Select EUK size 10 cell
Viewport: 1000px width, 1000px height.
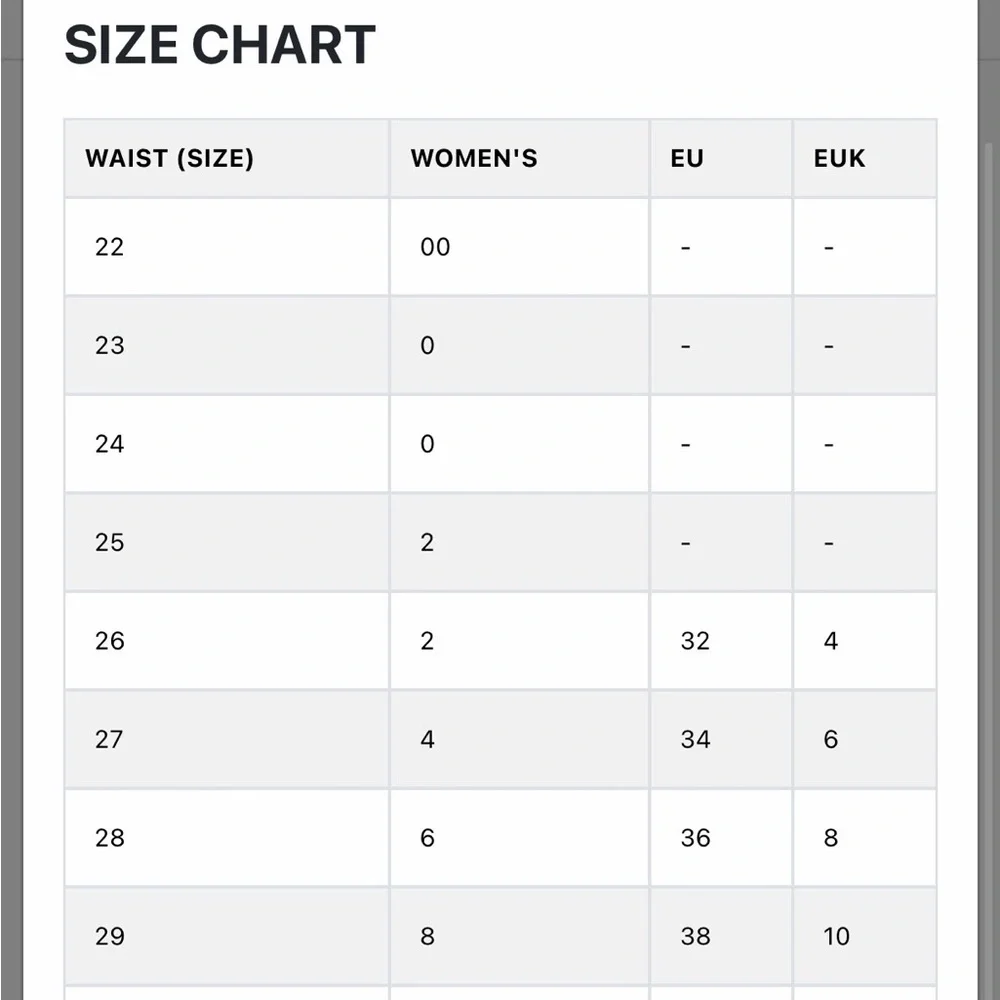pyautogui.click(x=864, y=936)
